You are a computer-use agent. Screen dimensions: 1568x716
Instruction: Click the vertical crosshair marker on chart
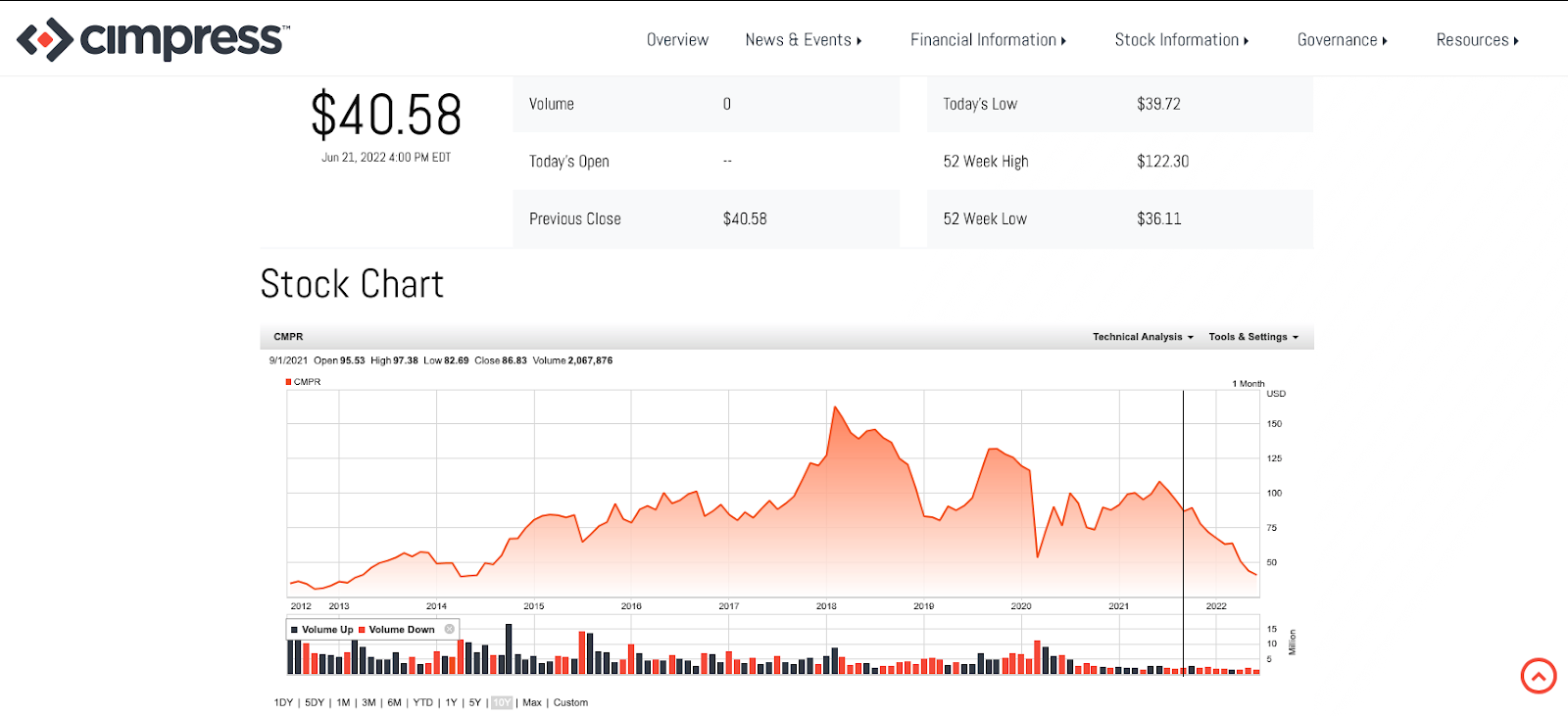[x=1183, y=534]
